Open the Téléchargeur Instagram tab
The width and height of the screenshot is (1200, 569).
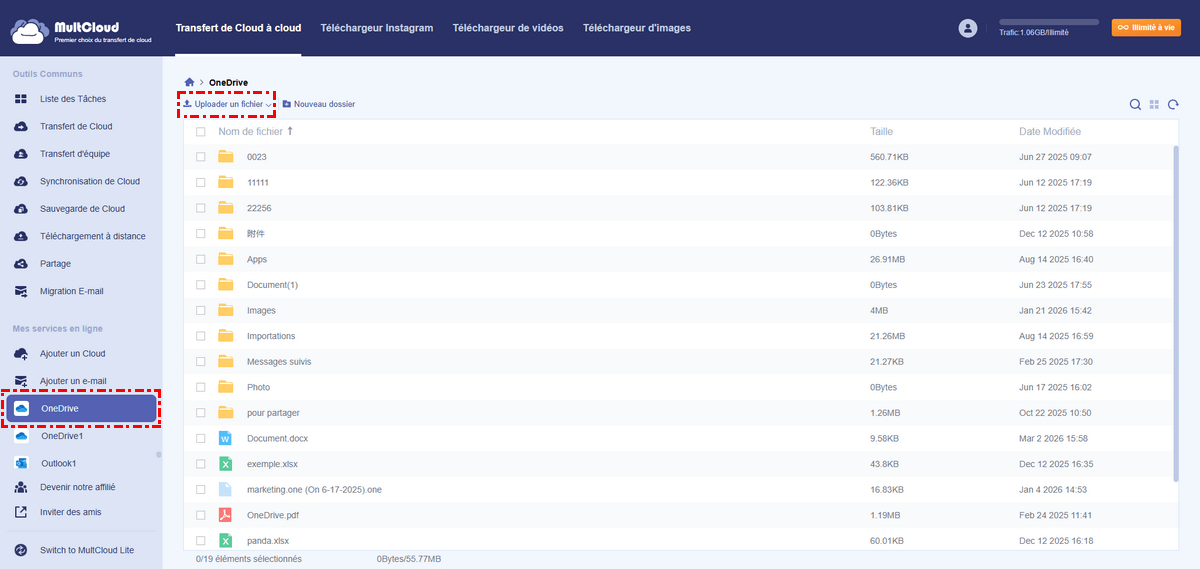(377, 28)
